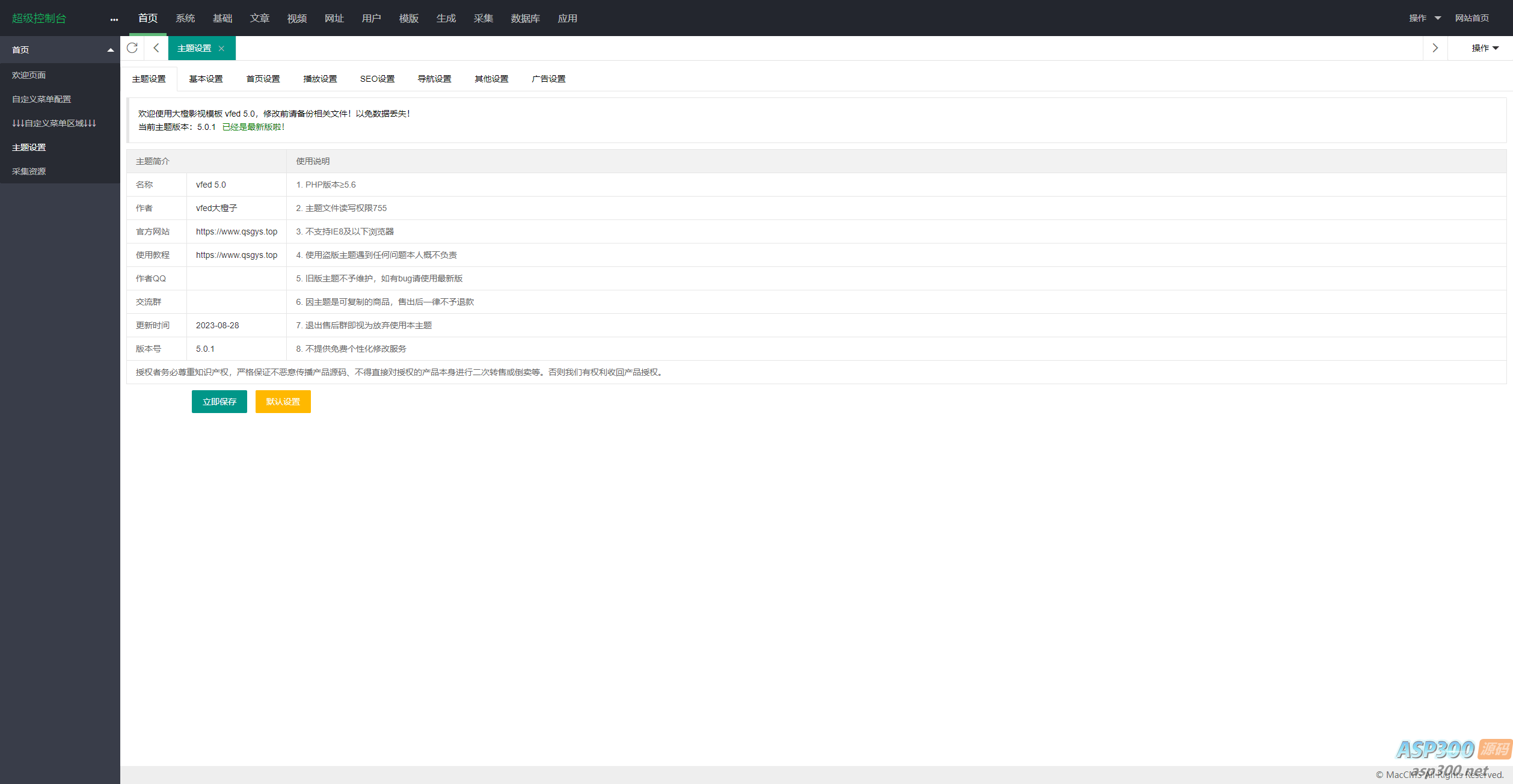Collapse the 首页 sidebar menu group
Image resolution: width=1513 pixels, height=784 pixels.
point(110,50)
